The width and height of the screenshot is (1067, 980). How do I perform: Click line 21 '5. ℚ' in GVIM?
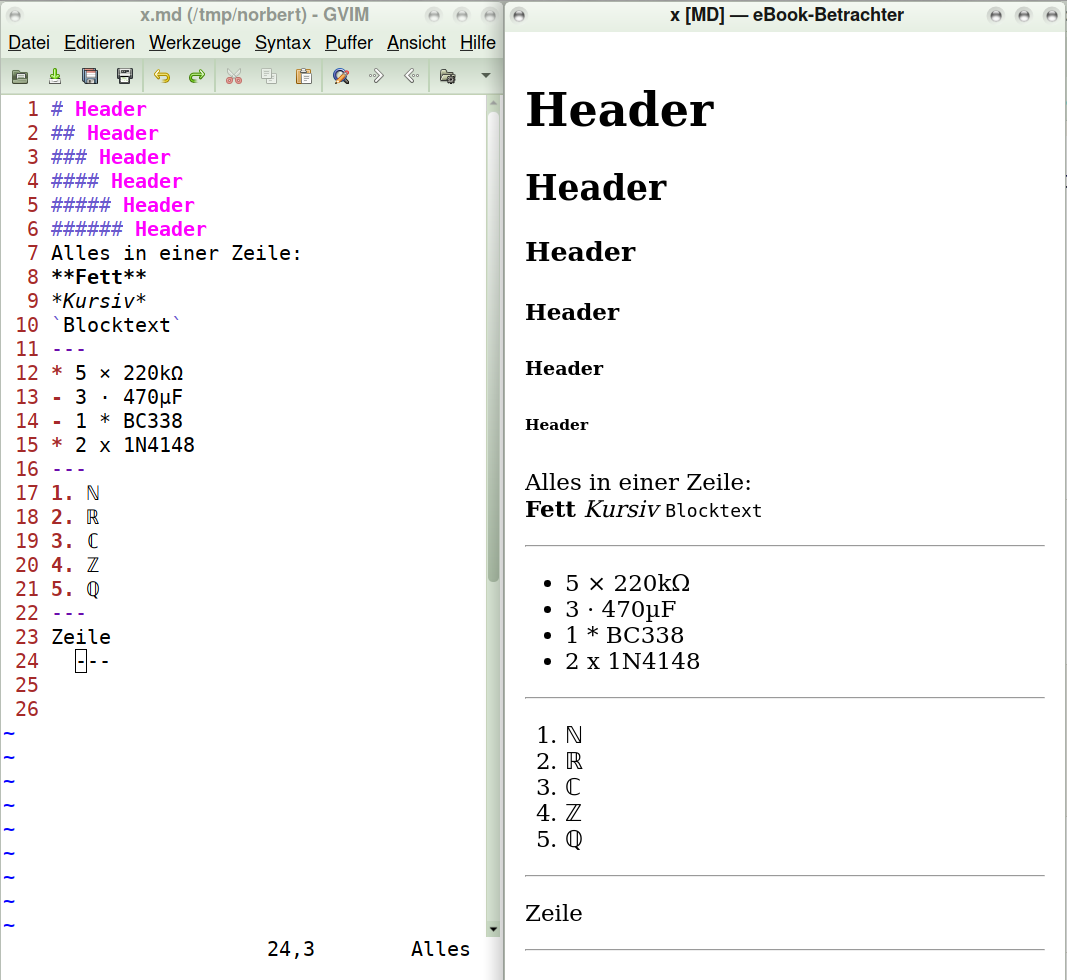pos(76,589)
